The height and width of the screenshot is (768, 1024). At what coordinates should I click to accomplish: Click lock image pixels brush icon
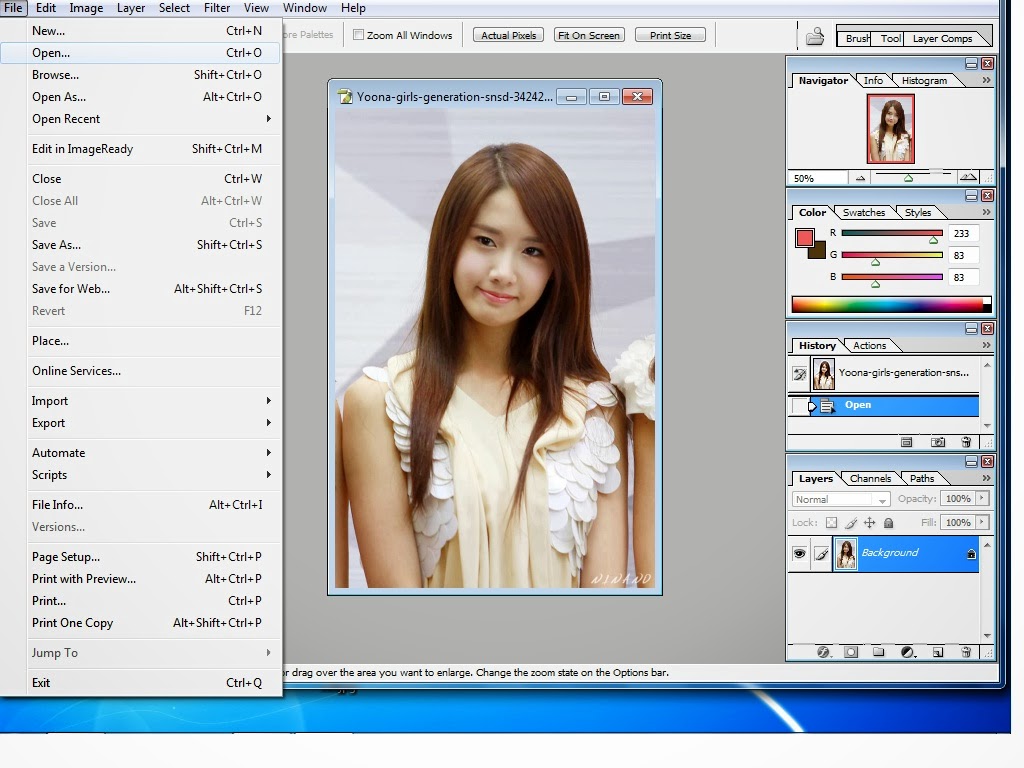[x=851, y=522]
